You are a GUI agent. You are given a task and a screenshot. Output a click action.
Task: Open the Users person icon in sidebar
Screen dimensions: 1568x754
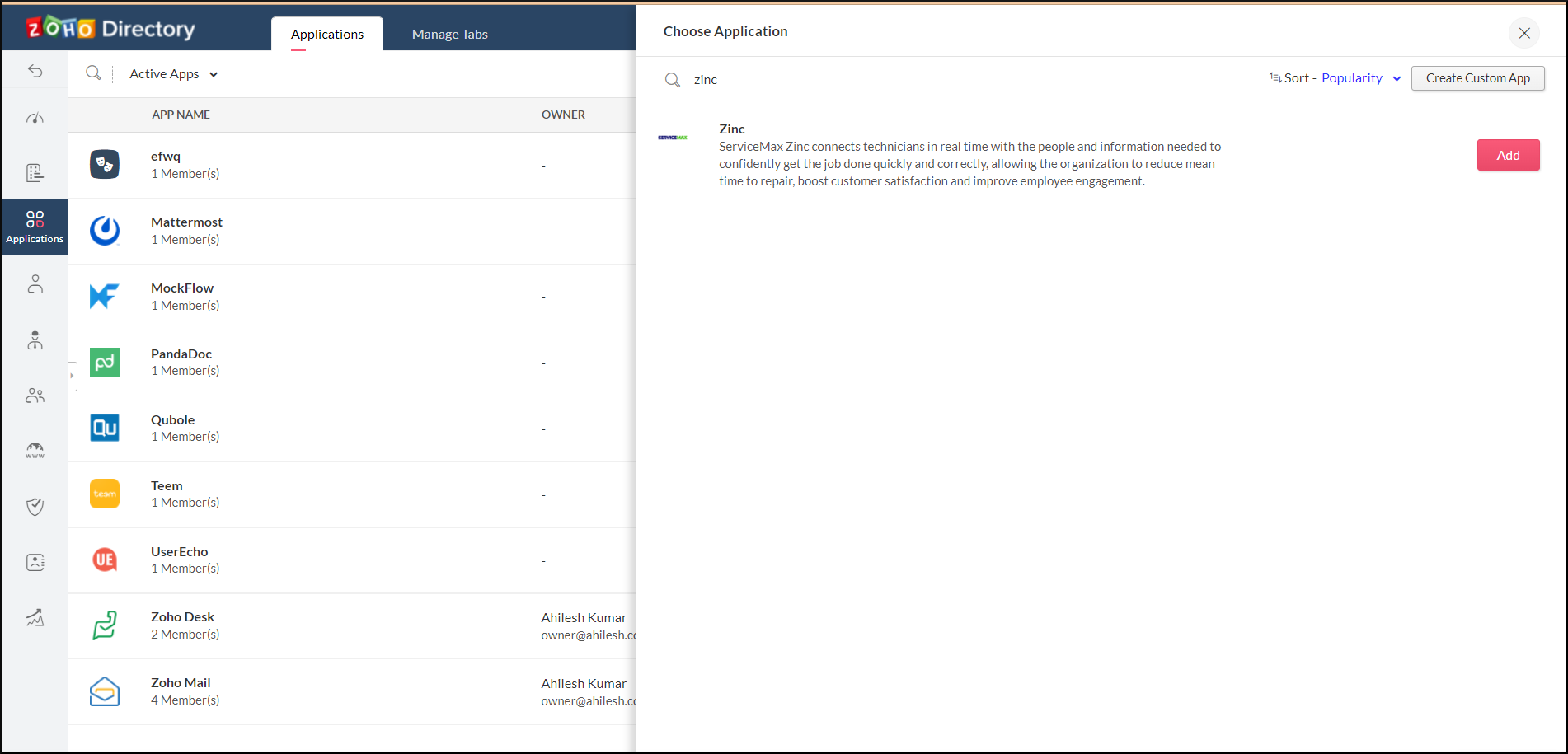pyautogui.click(x=35, y=283)
